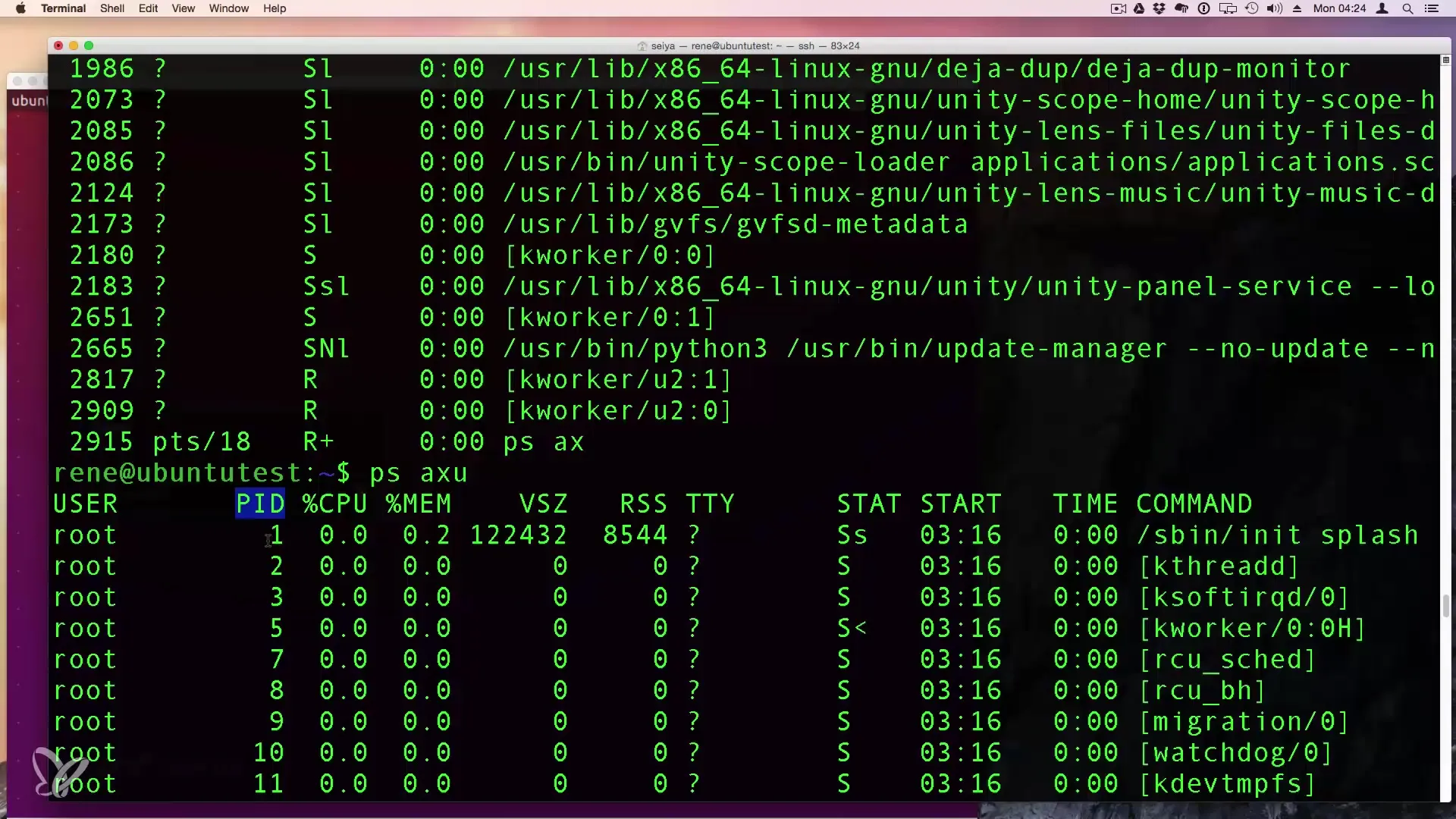
Task: Open the Google Drive menu bar icon
Action: [x=1139, y=8]
